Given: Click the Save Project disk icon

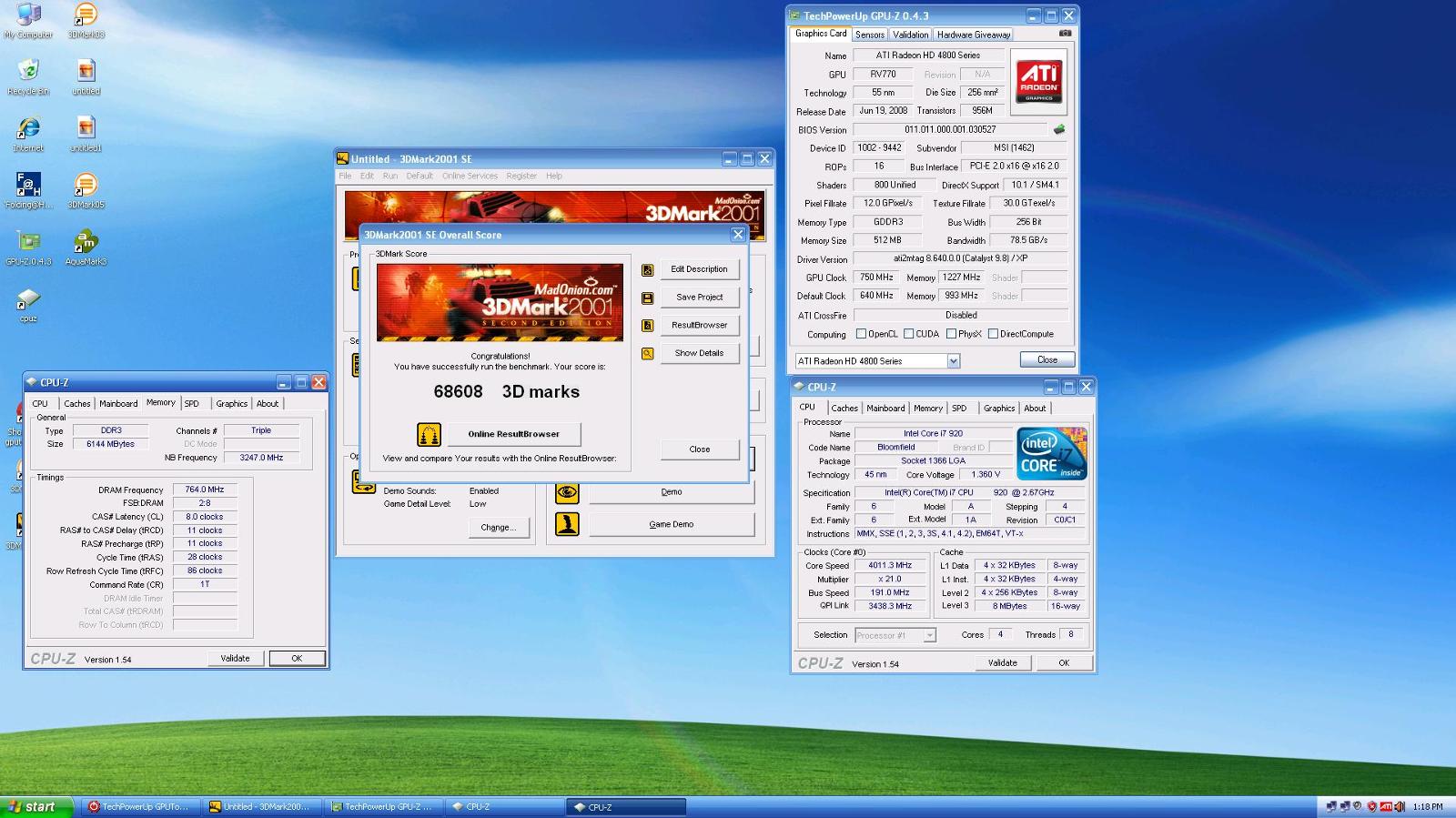Looking at the screenshot, I should pos(647,298).
